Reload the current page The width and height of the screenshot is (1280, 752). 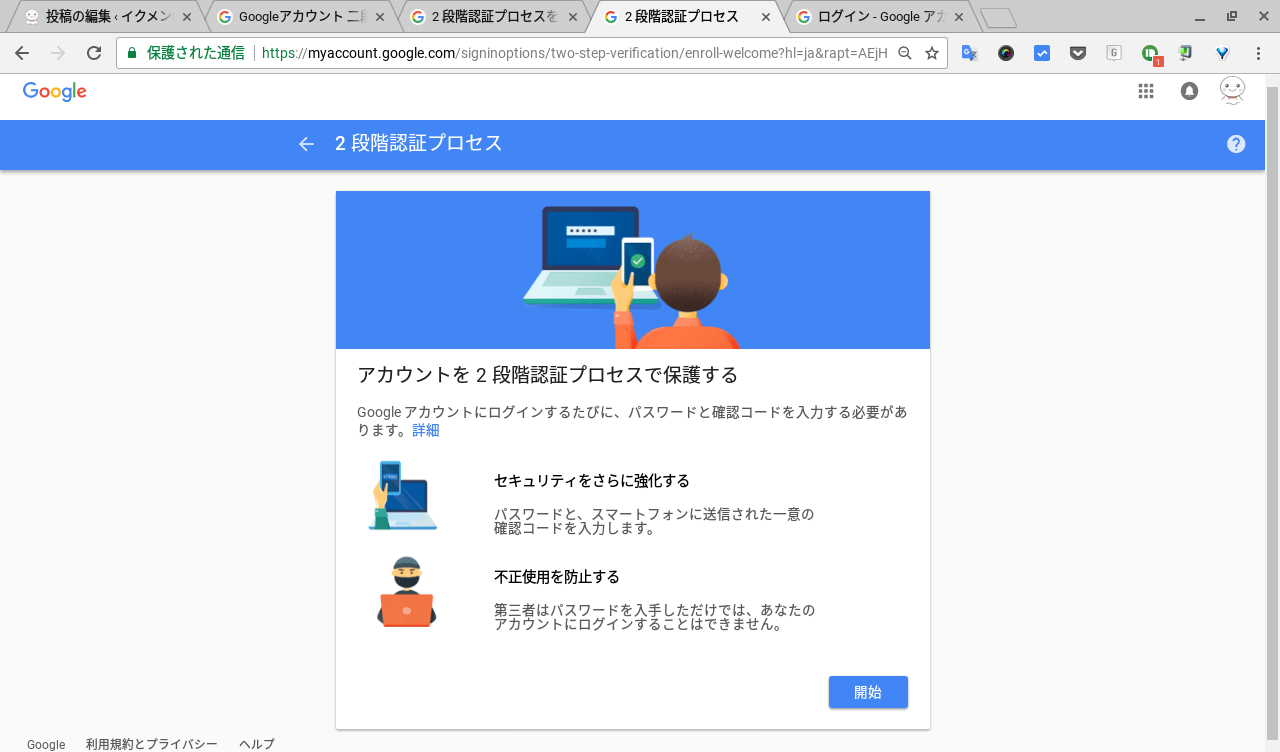[94, 53]
